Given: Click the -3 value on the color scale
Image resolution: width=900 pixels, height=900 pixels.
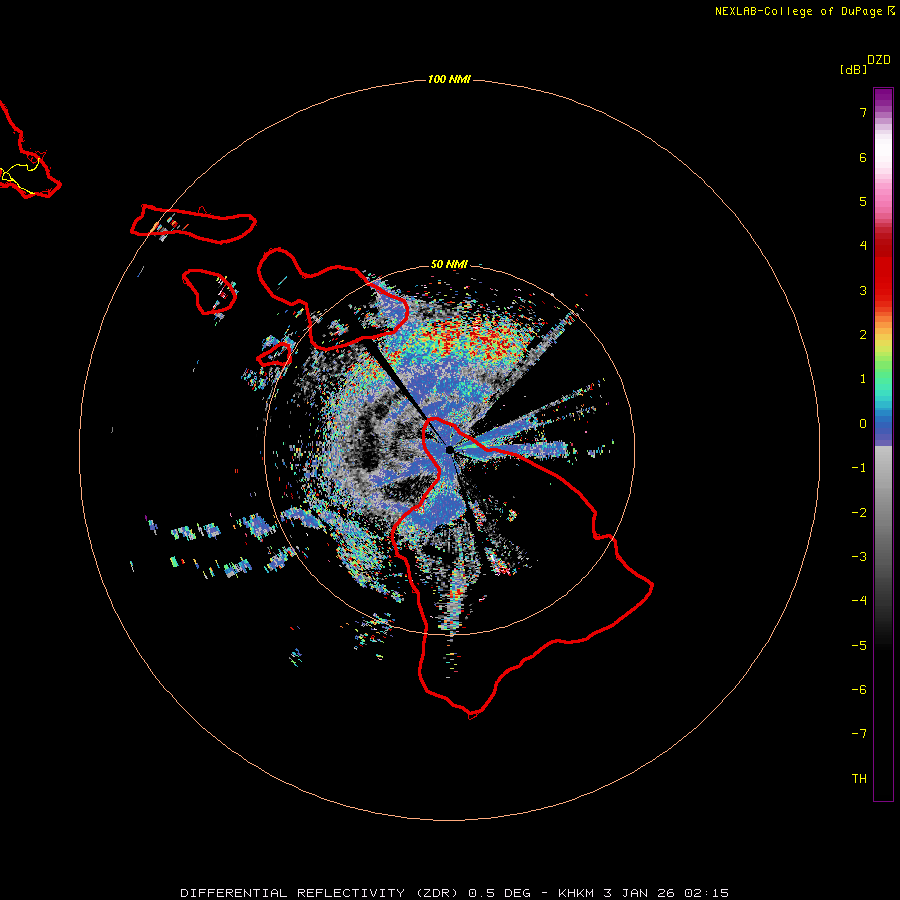Looking at the screenshot, I should [859, 557].
